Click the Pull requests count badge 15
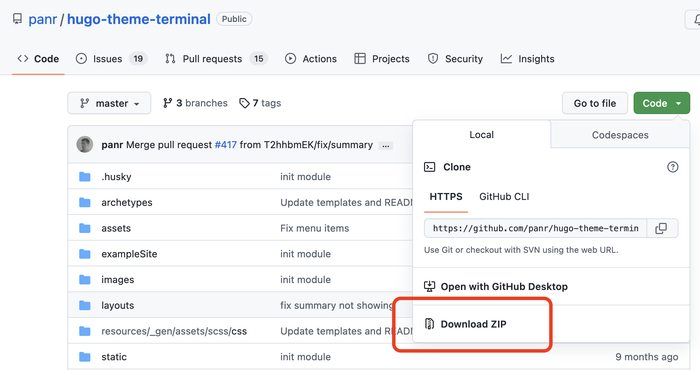700x370 pixels. [258, 59]
